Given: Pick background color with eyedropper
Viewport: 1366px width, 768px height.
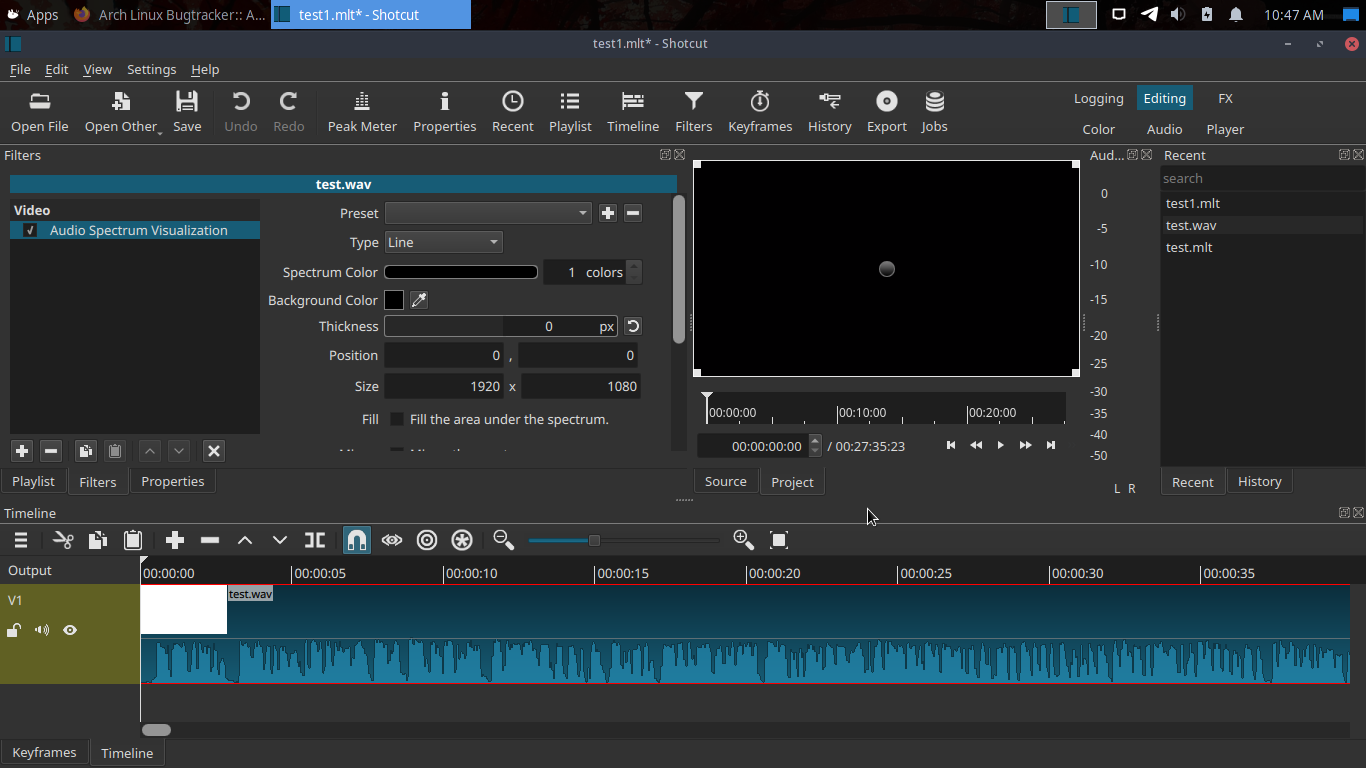Looking at the screenshot, I should point(419,300).
